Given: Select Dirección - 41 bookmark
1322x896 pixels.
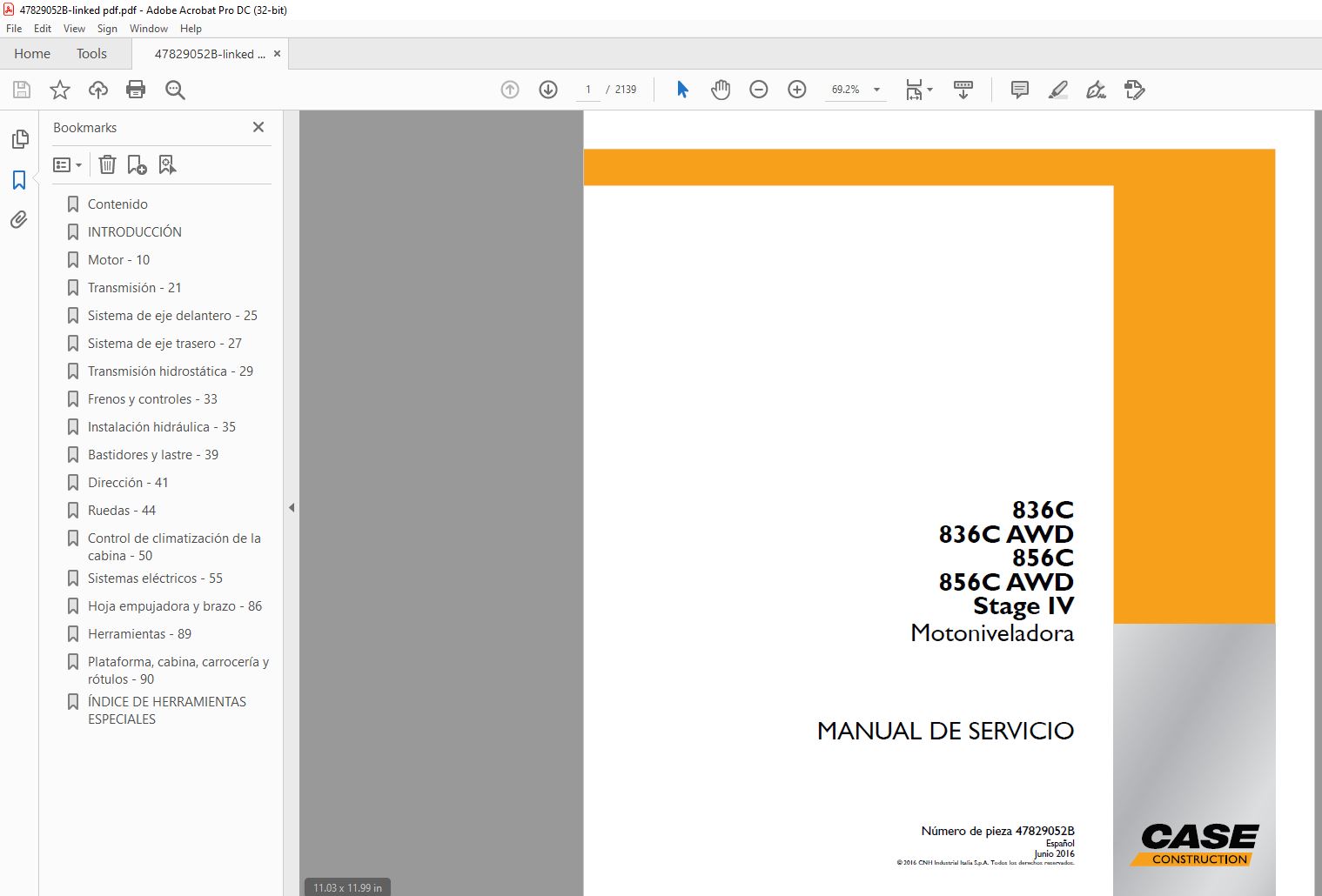Looking at the screenshot, I should coord(128,483).
